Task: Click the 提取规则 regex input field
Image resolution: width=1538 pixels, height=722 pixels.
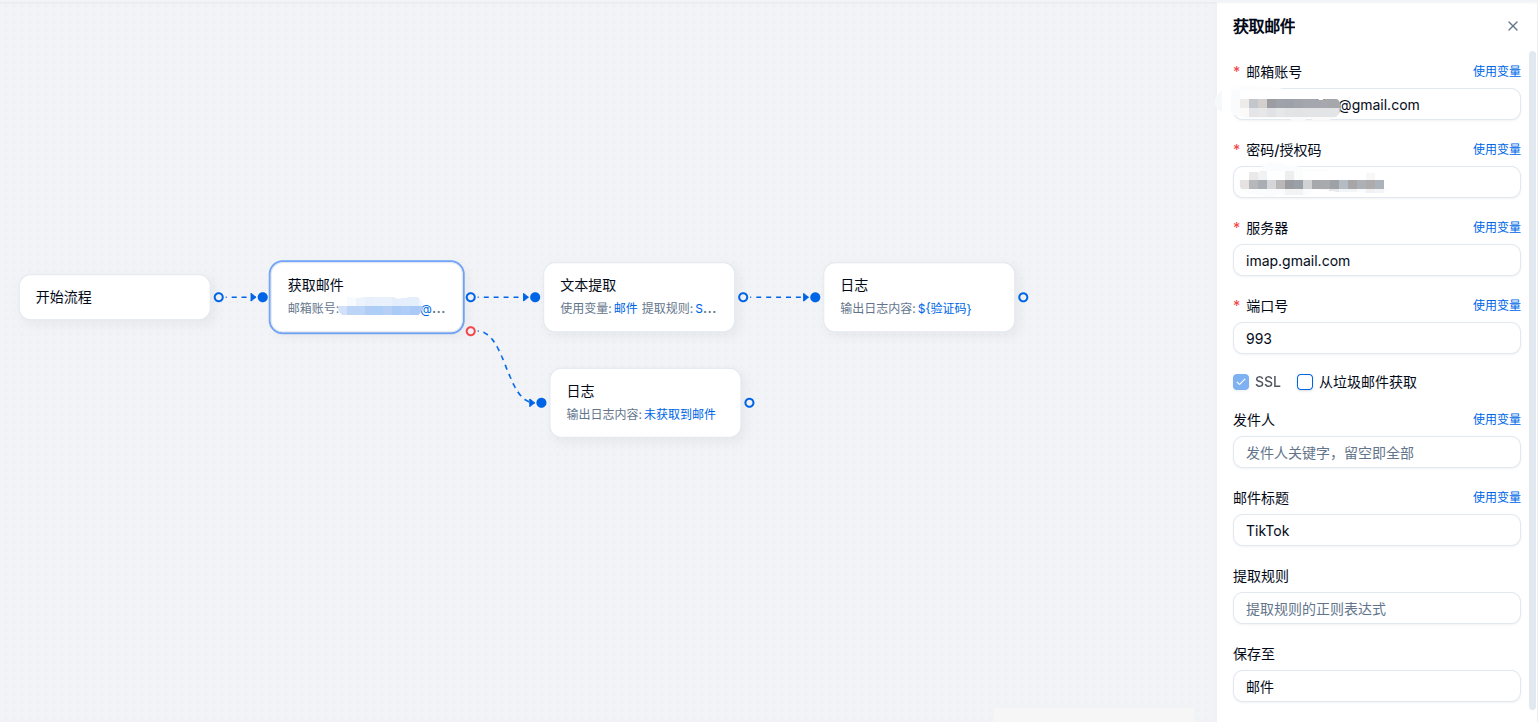Action: [x=1376, y=609]
